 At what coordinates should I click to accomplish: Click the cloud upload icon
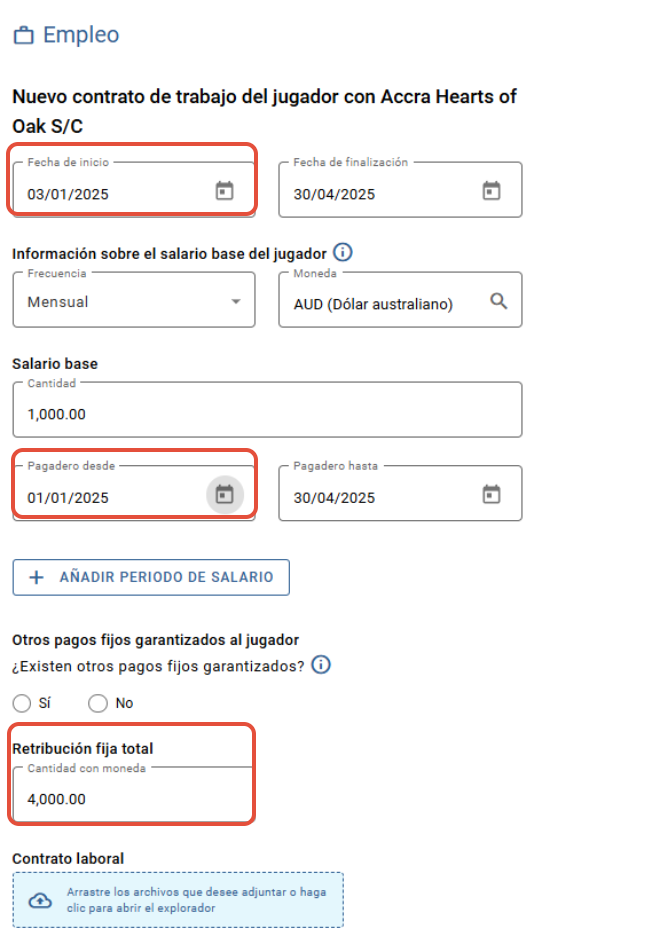40,900
